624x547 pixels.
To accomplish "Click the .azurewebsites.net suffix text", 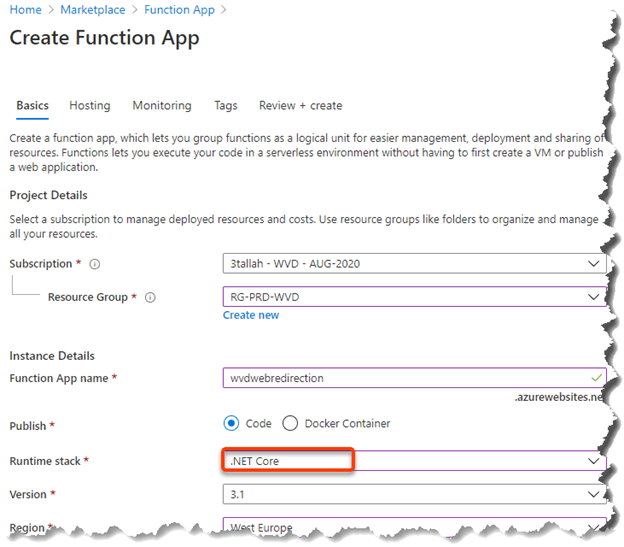I will (x=558, y=397).
